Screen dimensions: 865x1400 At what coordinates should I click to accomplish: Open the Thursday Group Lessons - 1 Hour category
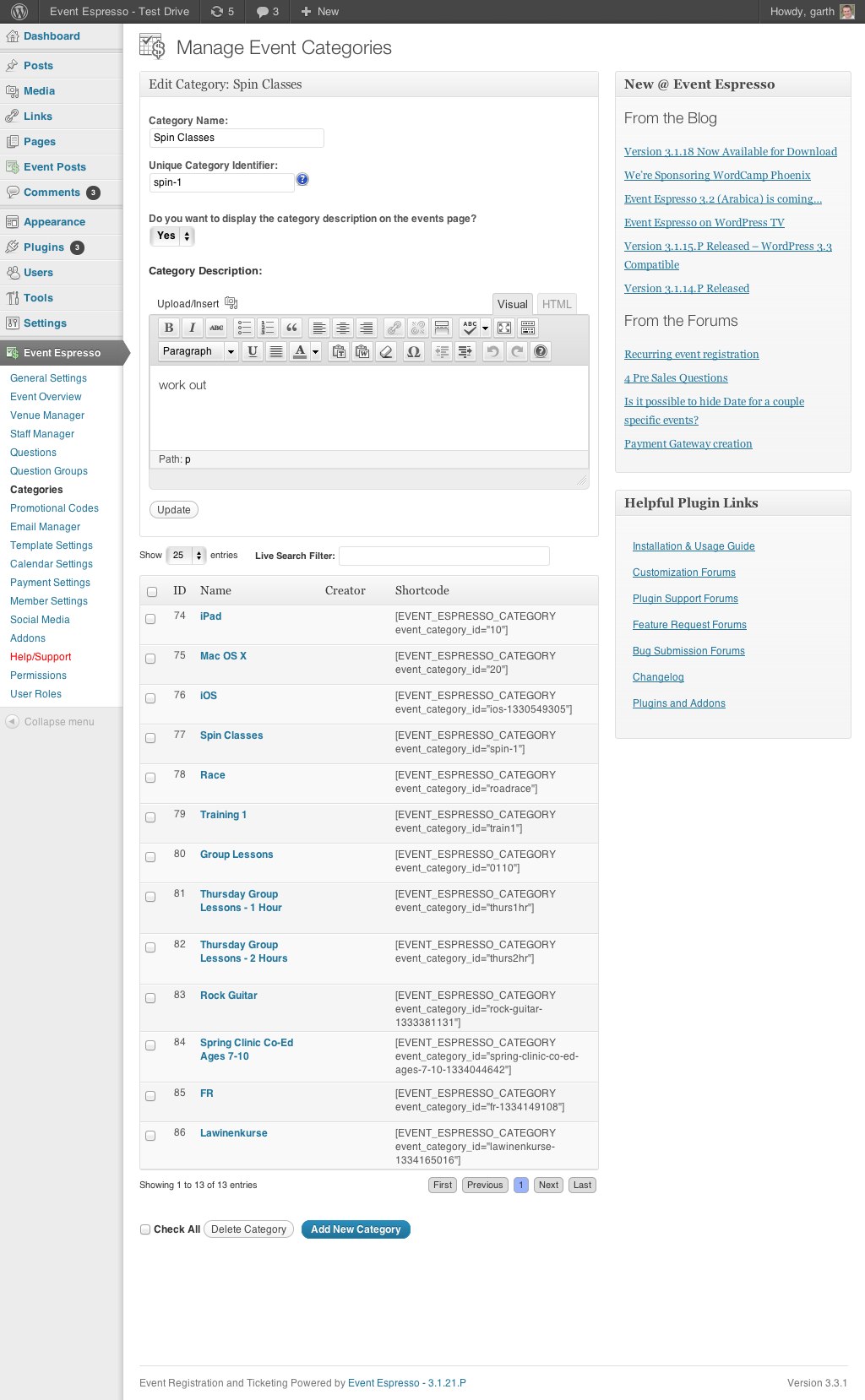click(x=241, y=901)
